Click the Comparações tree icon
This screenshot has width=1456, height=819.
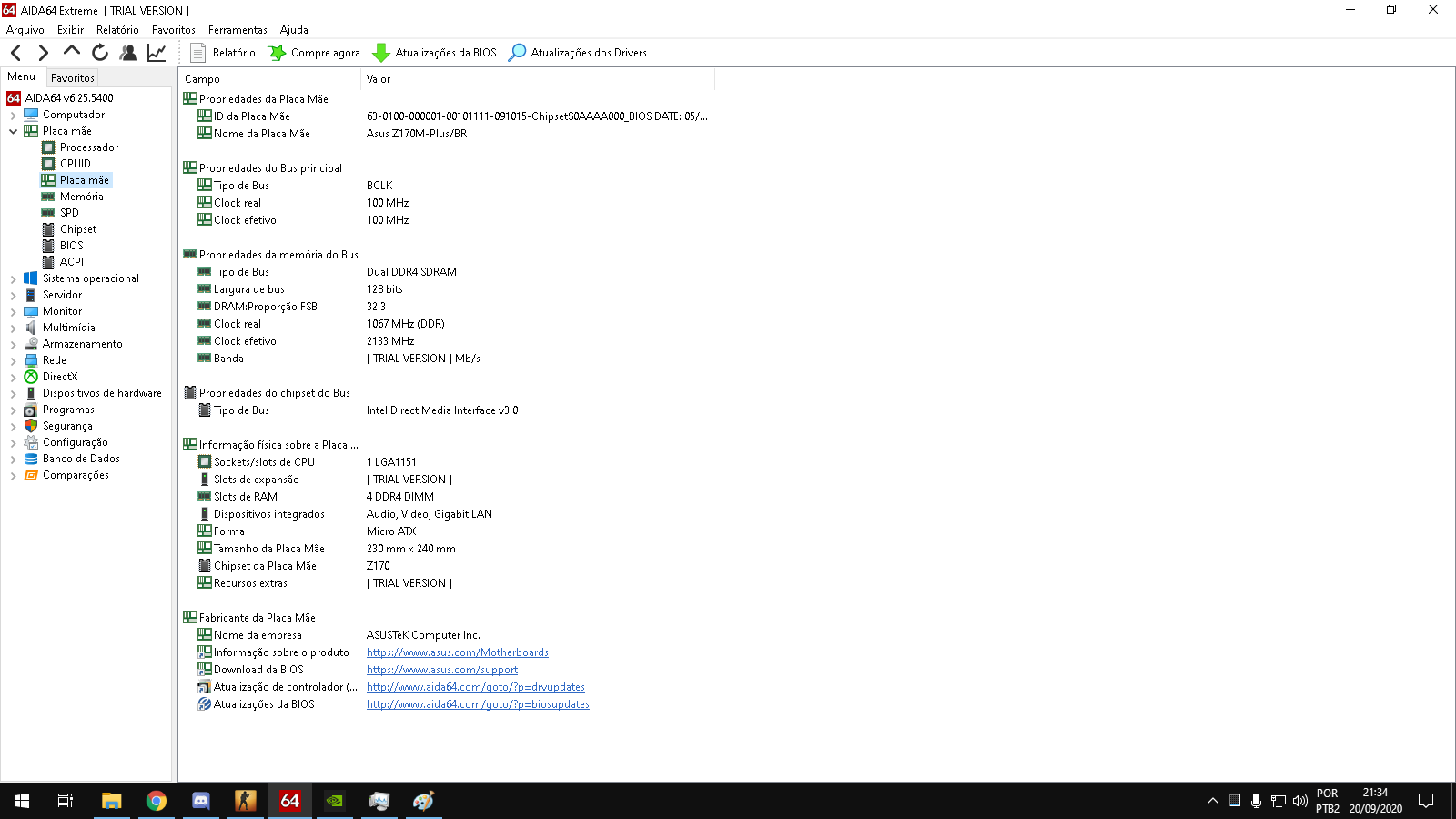(31, 475)
